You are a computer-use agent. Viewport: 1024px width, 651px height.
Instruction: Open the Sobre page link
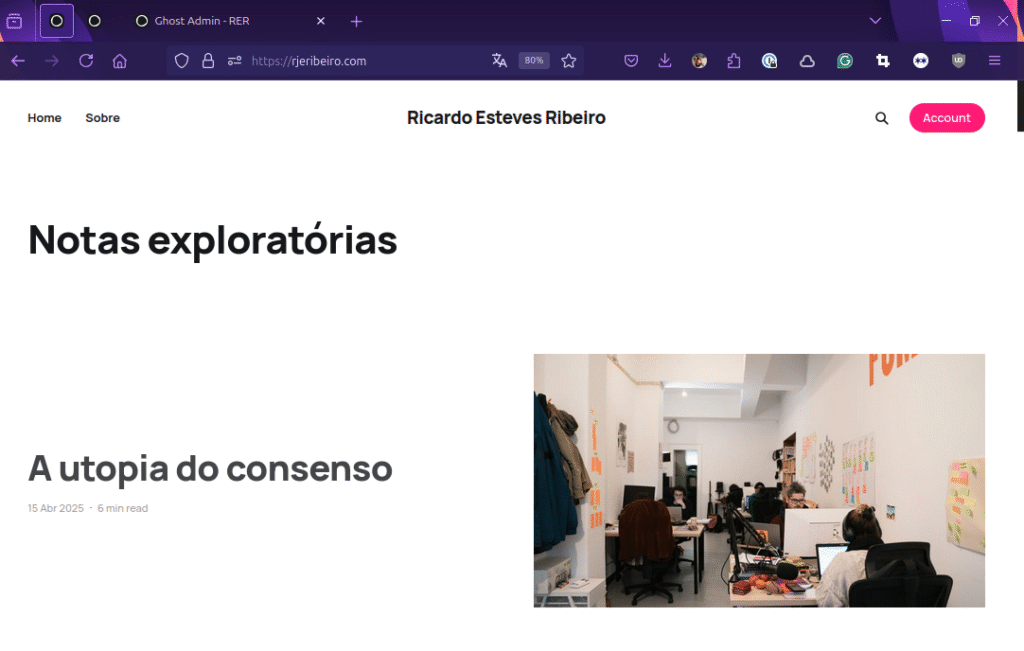[x=103, y=118]
